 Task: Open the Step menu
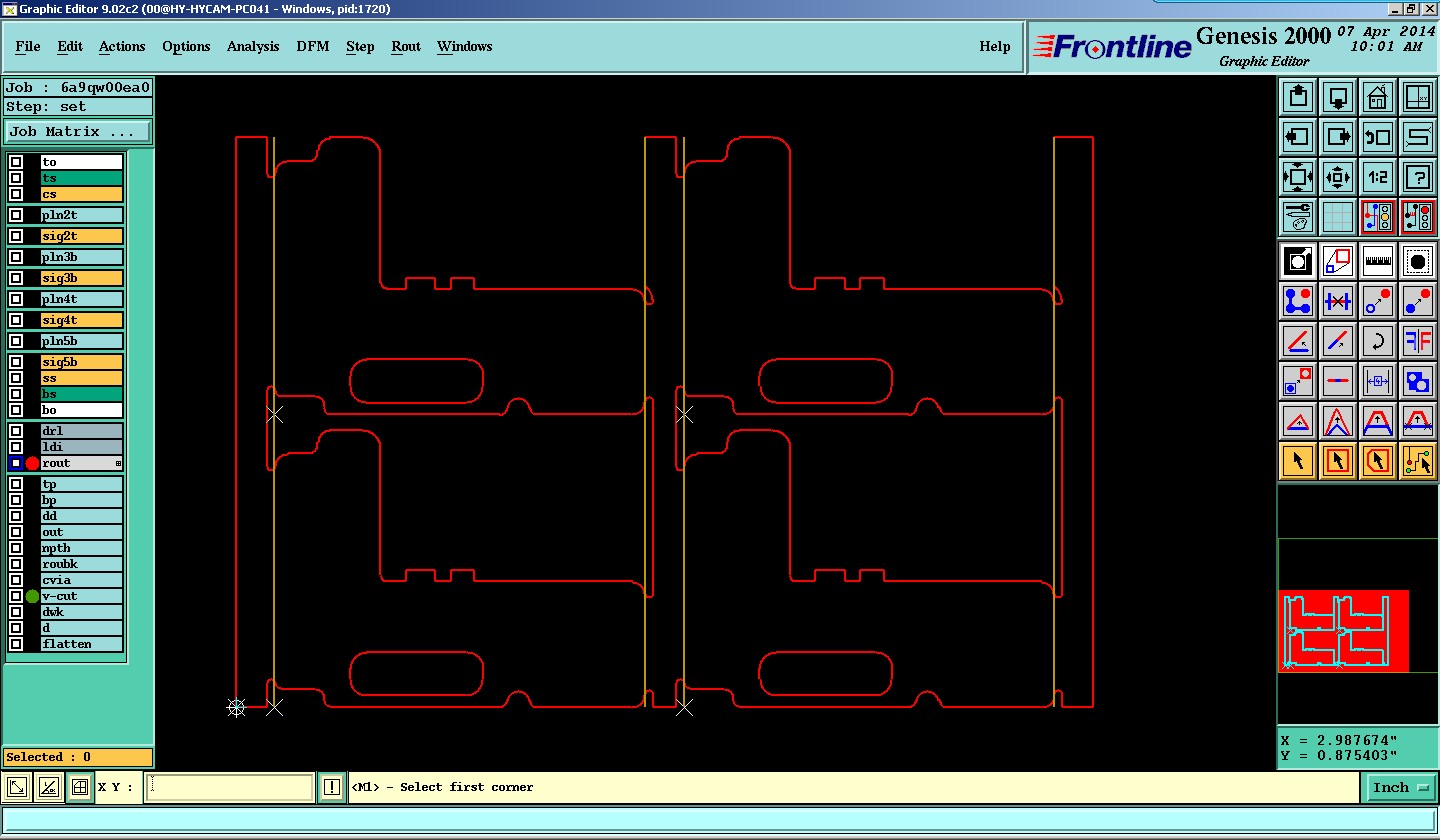coord(360,47)
